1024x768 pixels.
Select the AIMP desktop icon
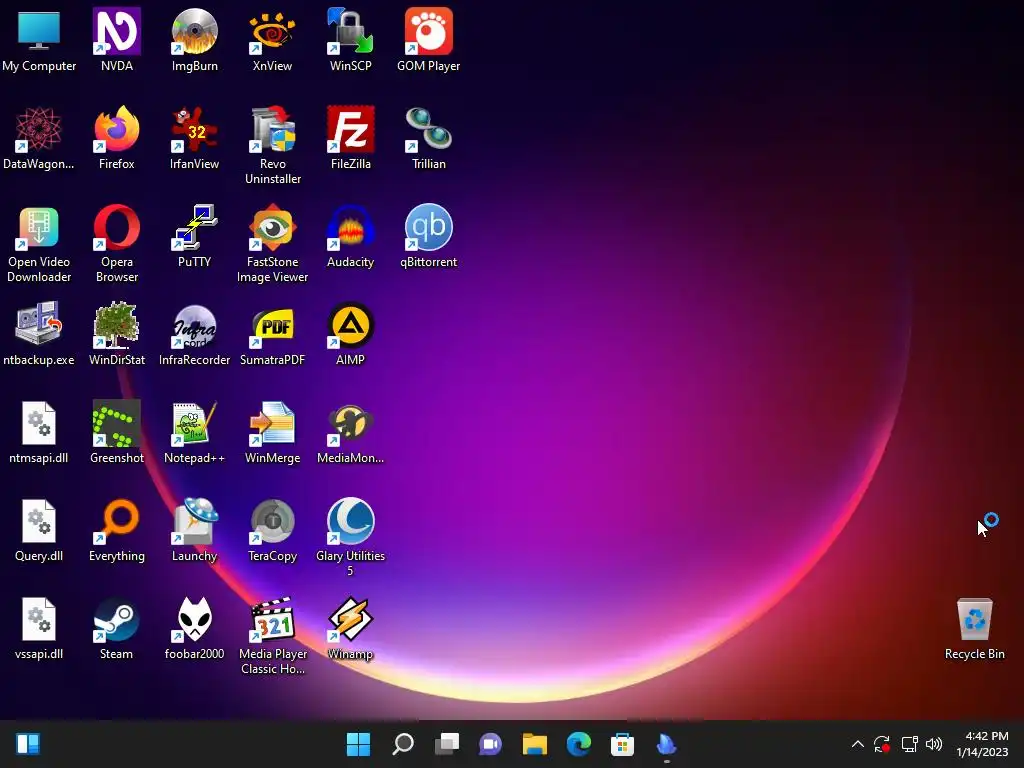pos(350,325)
